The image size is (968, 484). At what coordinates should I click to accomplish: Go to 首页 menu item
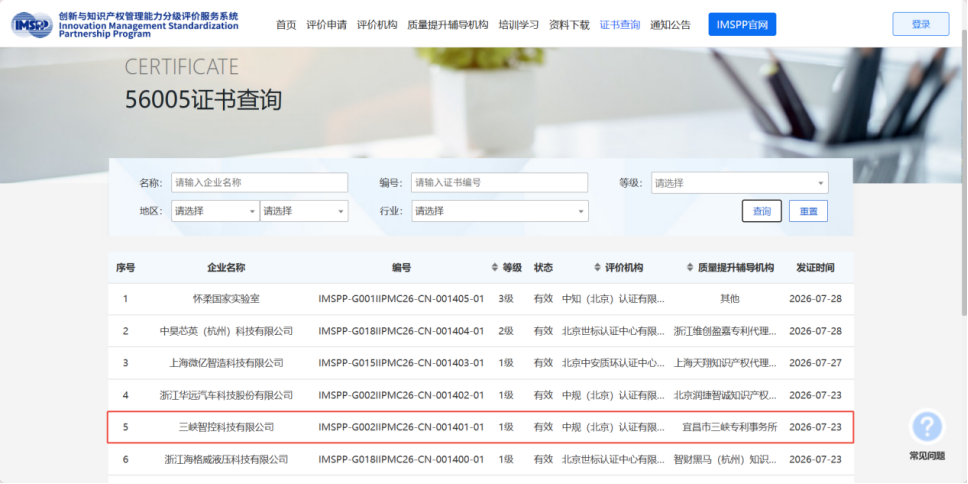click(286, 25)
